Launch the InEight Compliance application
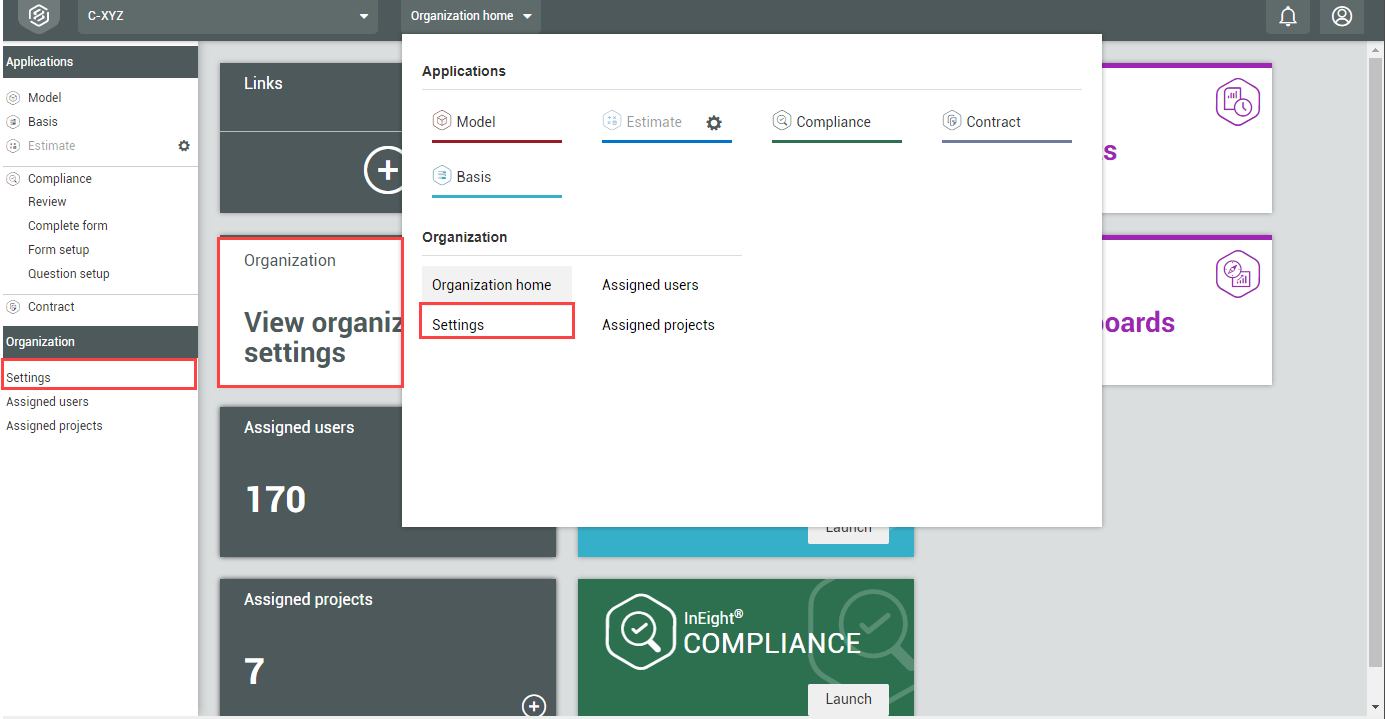Image resolution: width=1385 pixels, height=719 pixels. (848, 699)
